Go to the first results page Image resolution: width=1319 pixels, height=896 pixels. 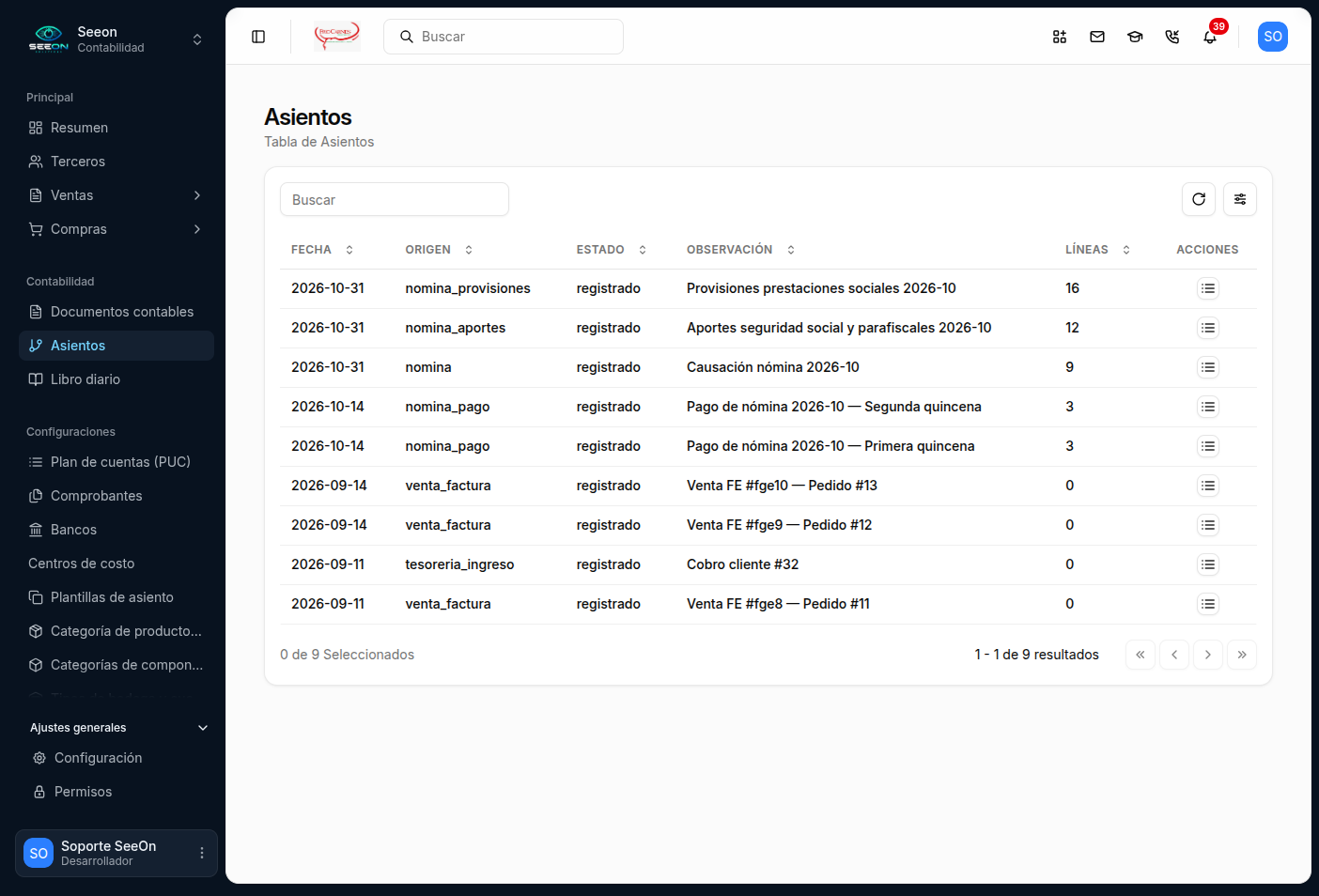click(1141, 655)
